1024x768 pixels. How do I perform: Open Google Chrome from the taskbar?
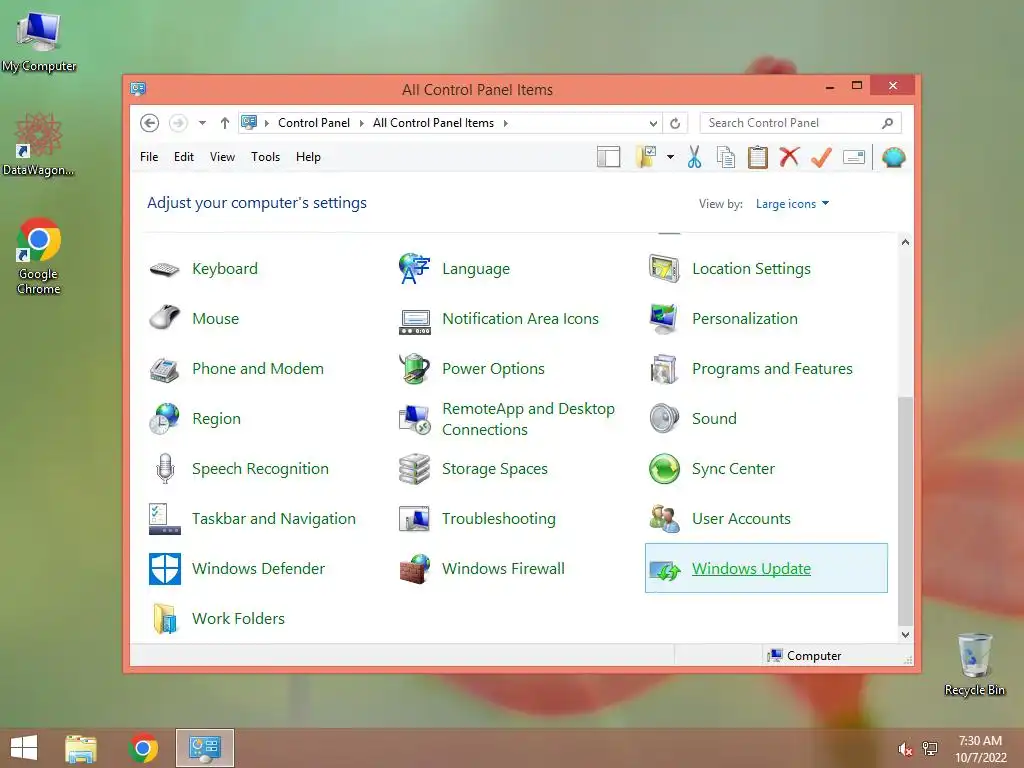click(143, 748)
